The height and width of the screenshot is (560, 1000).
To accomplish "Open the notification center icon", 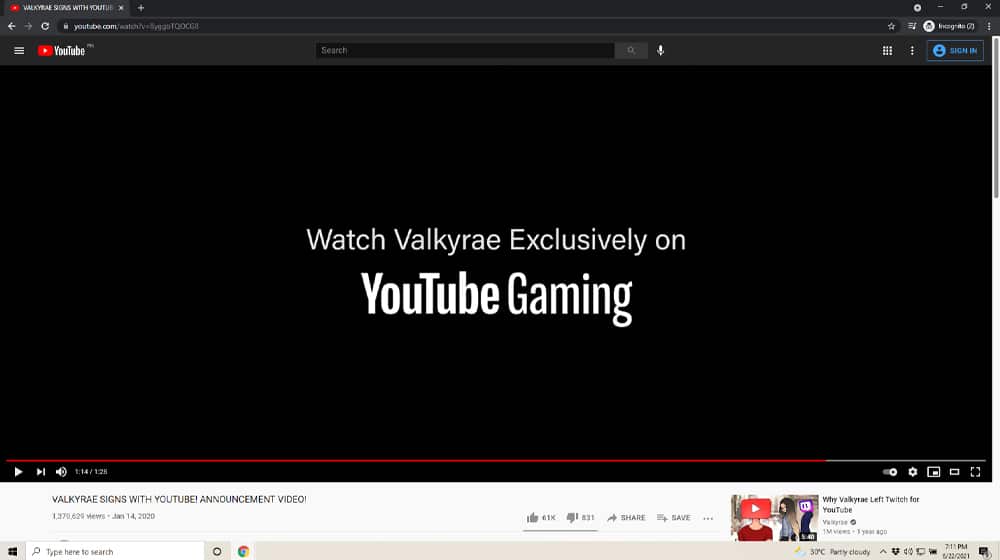I will pyautogui.click(x=985, y=552).
